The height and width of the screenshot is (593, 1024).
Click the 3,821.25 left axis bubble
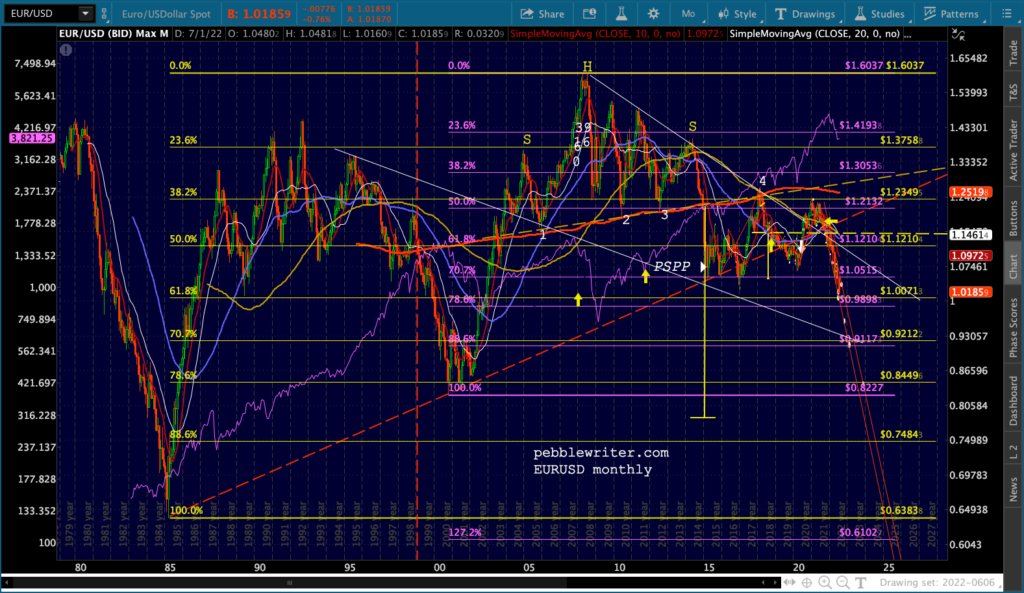[32, 138]
